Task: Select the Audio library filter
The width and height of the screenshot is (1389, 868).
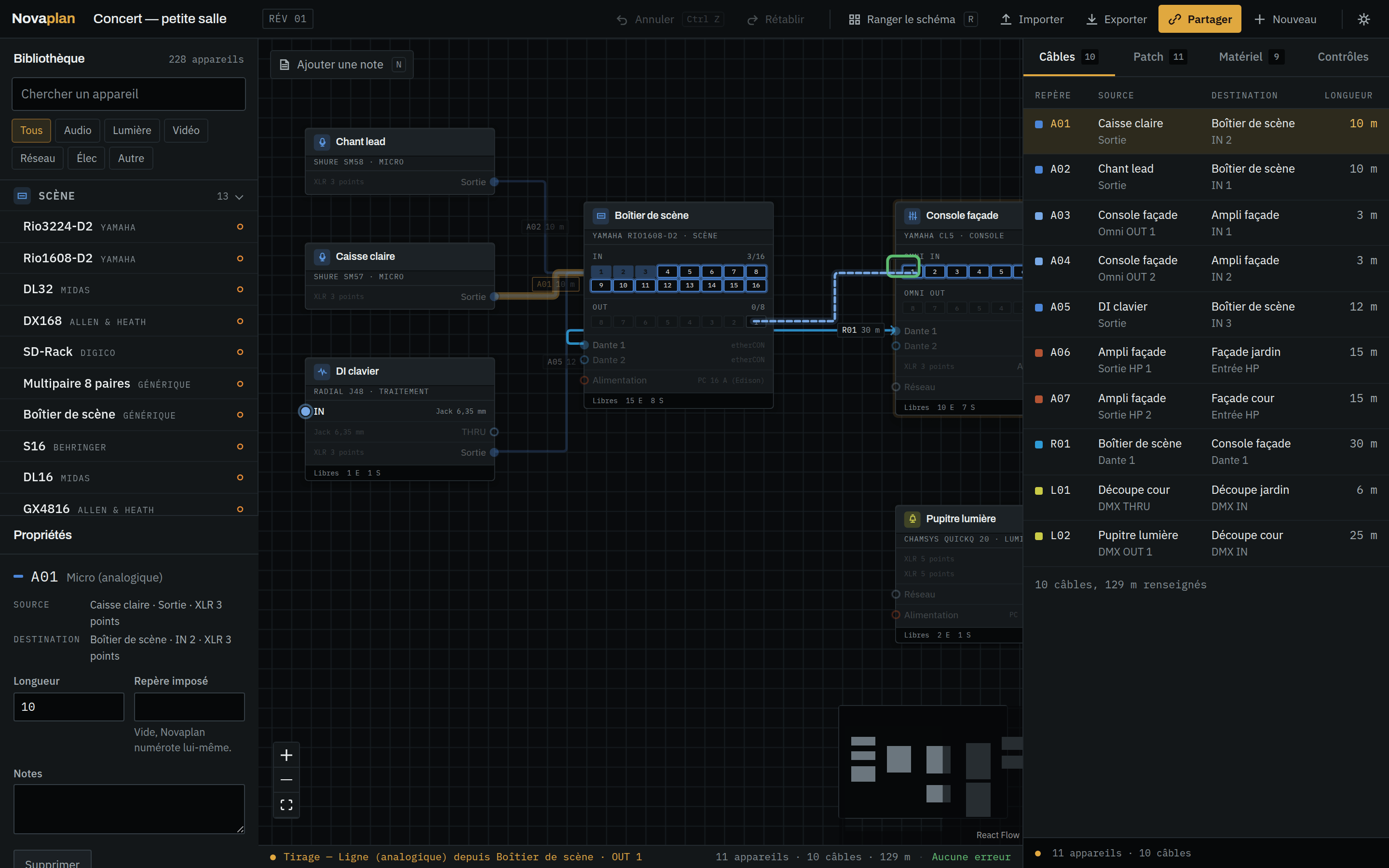Action: coord(78,130)
